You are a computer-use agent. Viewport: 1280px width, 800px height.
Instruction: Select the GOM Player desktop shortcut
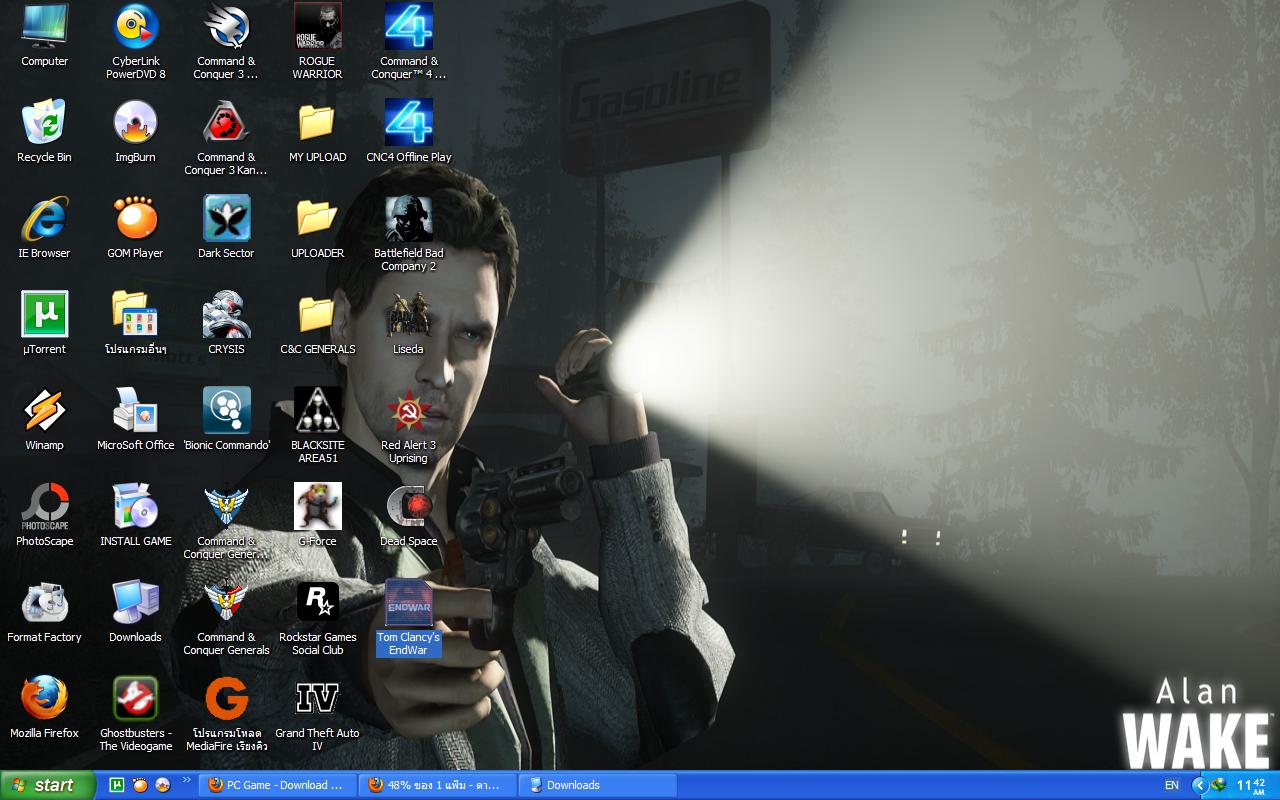pos(135,227)
